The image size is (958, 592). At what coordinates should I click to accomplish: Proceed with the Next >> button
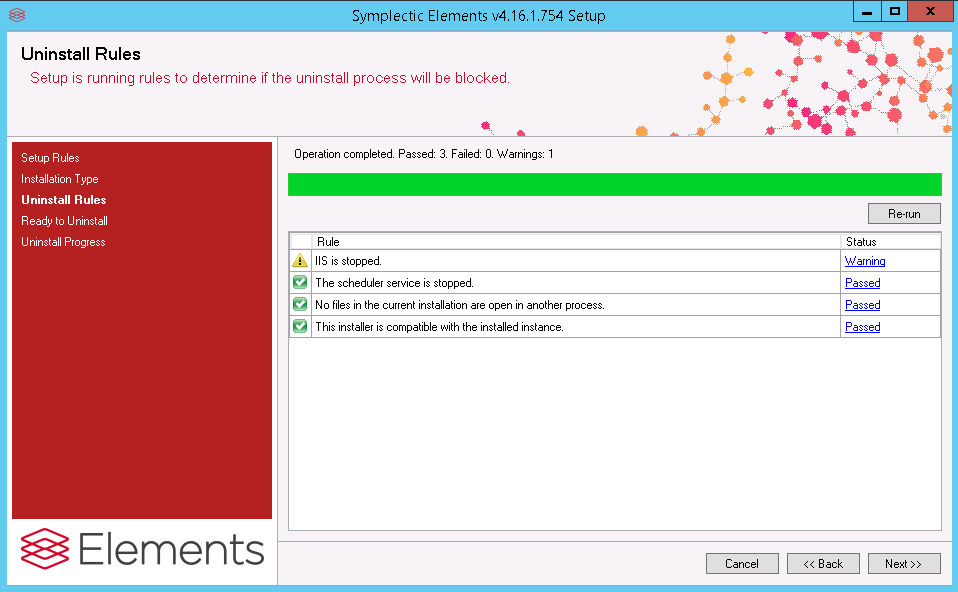coord(904,563)
